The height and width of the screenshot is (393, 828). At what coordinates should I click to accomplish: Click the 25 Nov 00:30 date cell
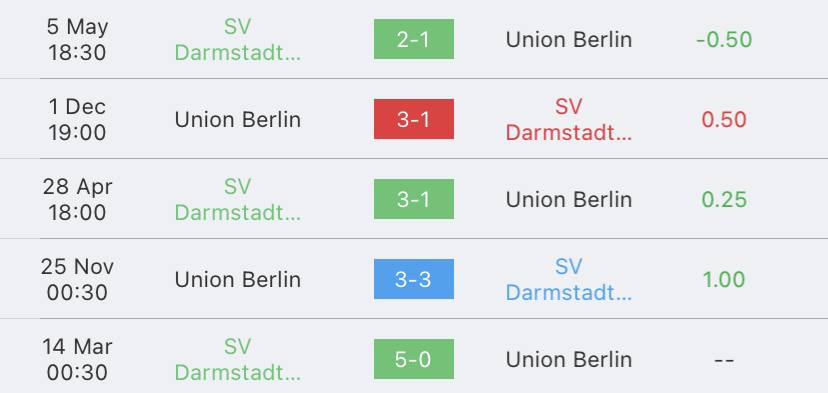[x=77, y=279]
